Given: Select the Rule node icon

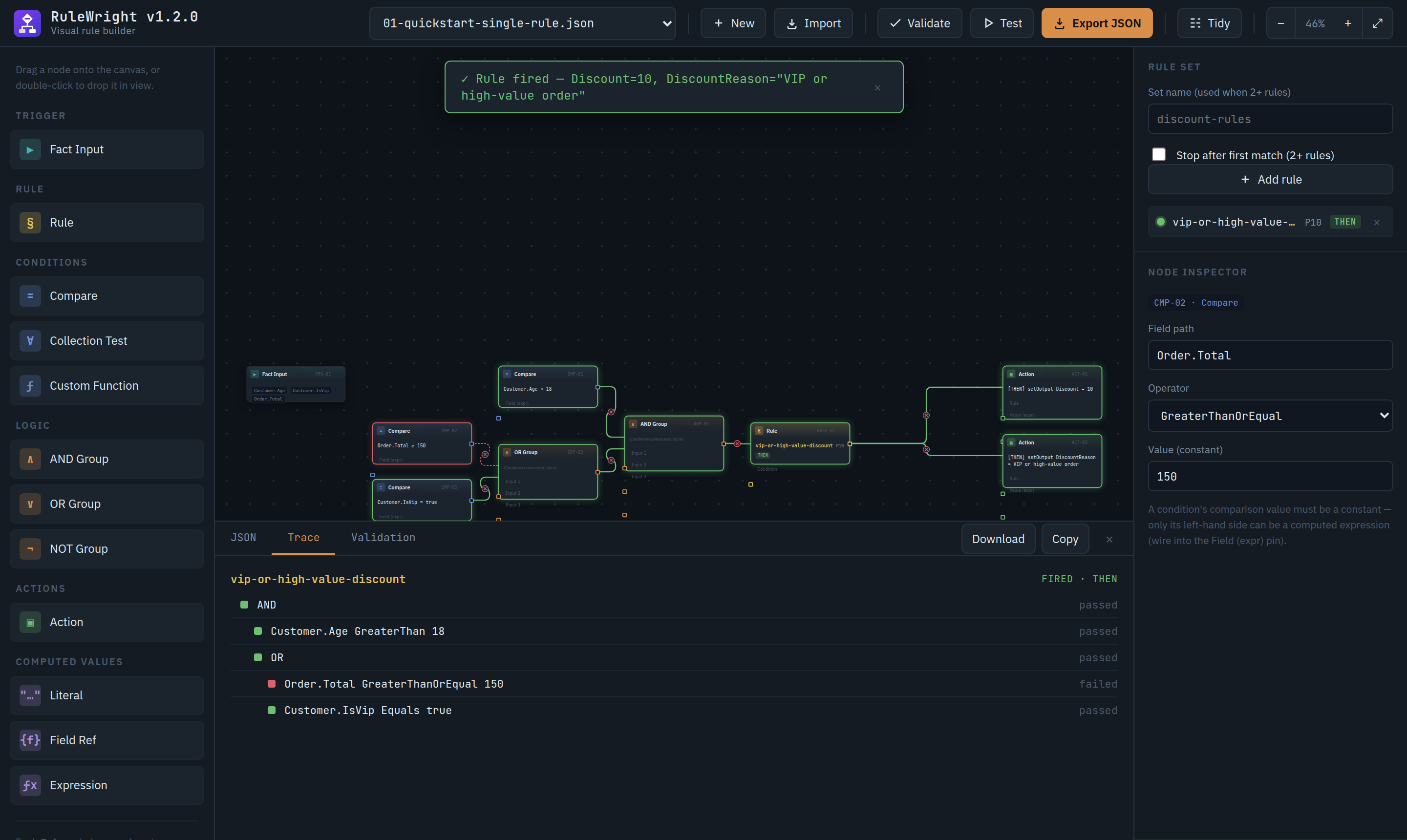Looking at the screenshot, I should tap(30, 223).
